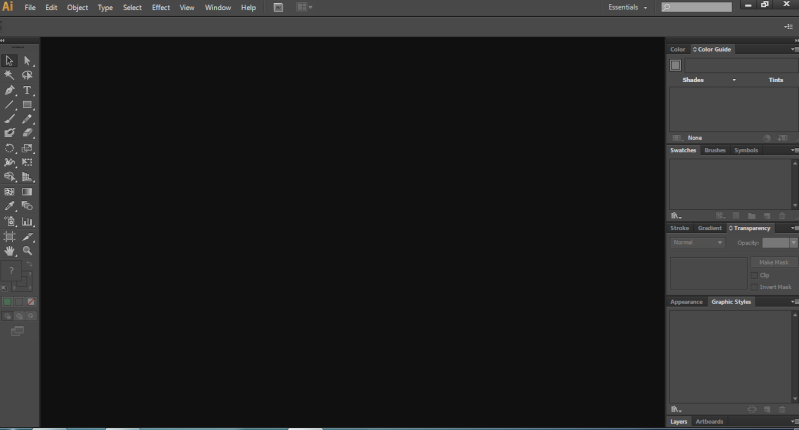Change screen mode at toolbar bottom
799x430 pixels.
[17, 332]
